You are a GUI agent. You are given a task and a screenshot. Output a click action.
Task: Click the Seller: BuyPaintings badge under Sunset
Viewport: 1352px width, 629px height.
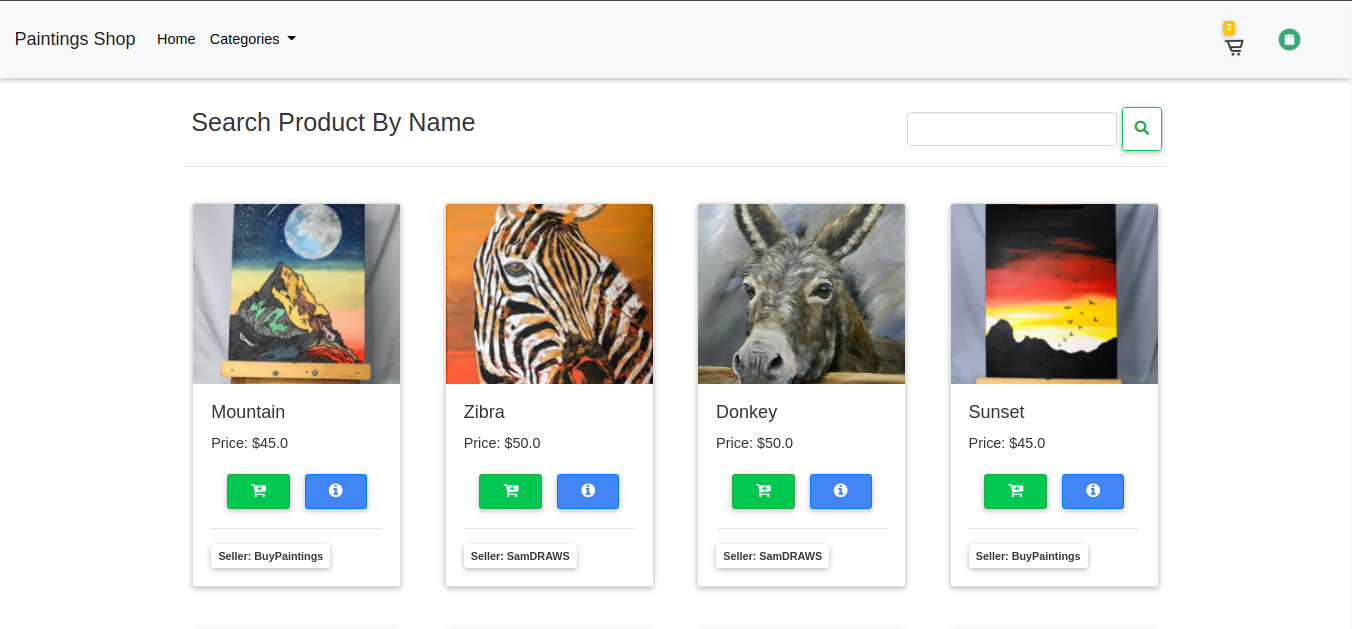click(x=1028, y=556)
